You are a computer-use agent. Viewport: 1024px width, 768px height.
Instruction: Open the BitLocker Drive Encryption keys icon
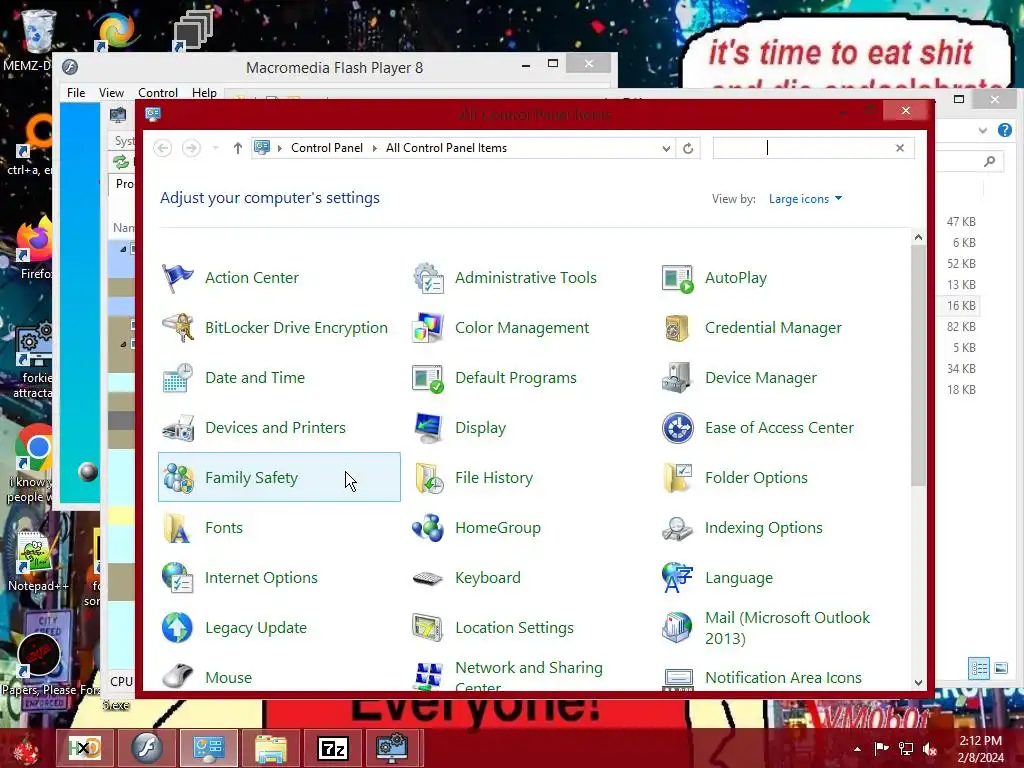click(178, 328)
